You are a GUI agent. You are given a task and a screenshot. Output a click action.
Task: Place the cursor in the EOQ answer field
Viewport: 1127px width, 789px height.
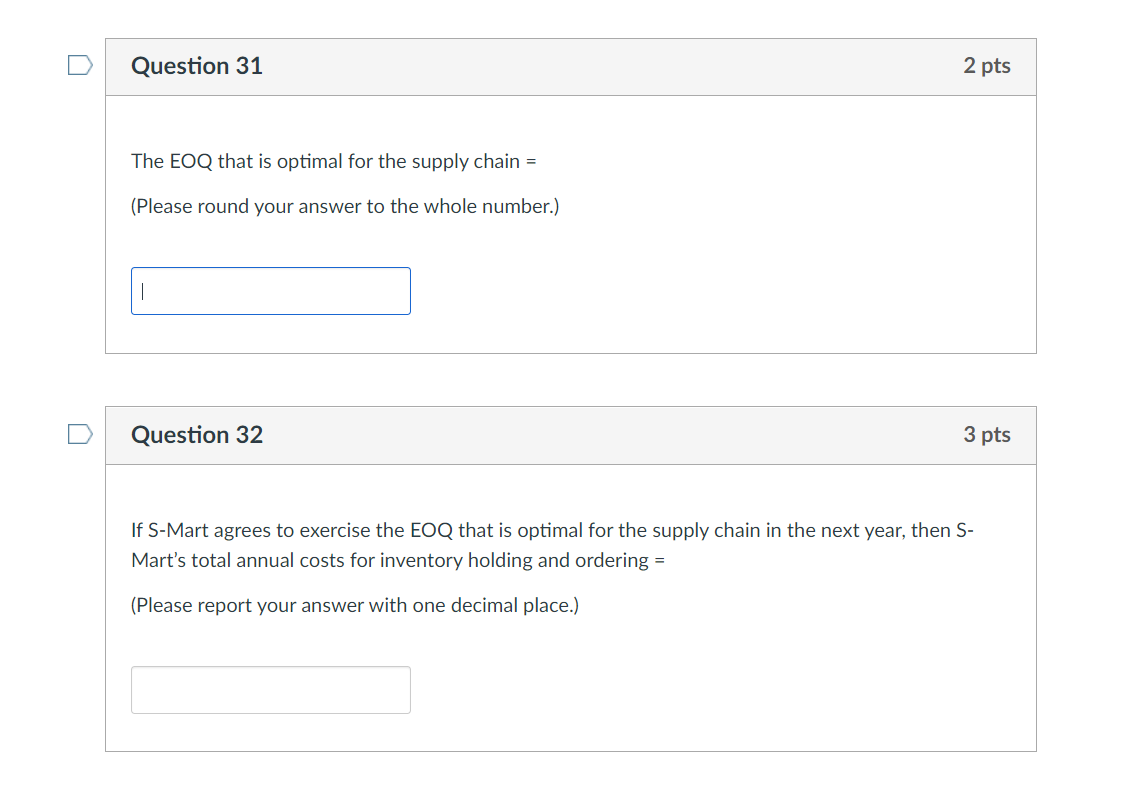(270, 290)
